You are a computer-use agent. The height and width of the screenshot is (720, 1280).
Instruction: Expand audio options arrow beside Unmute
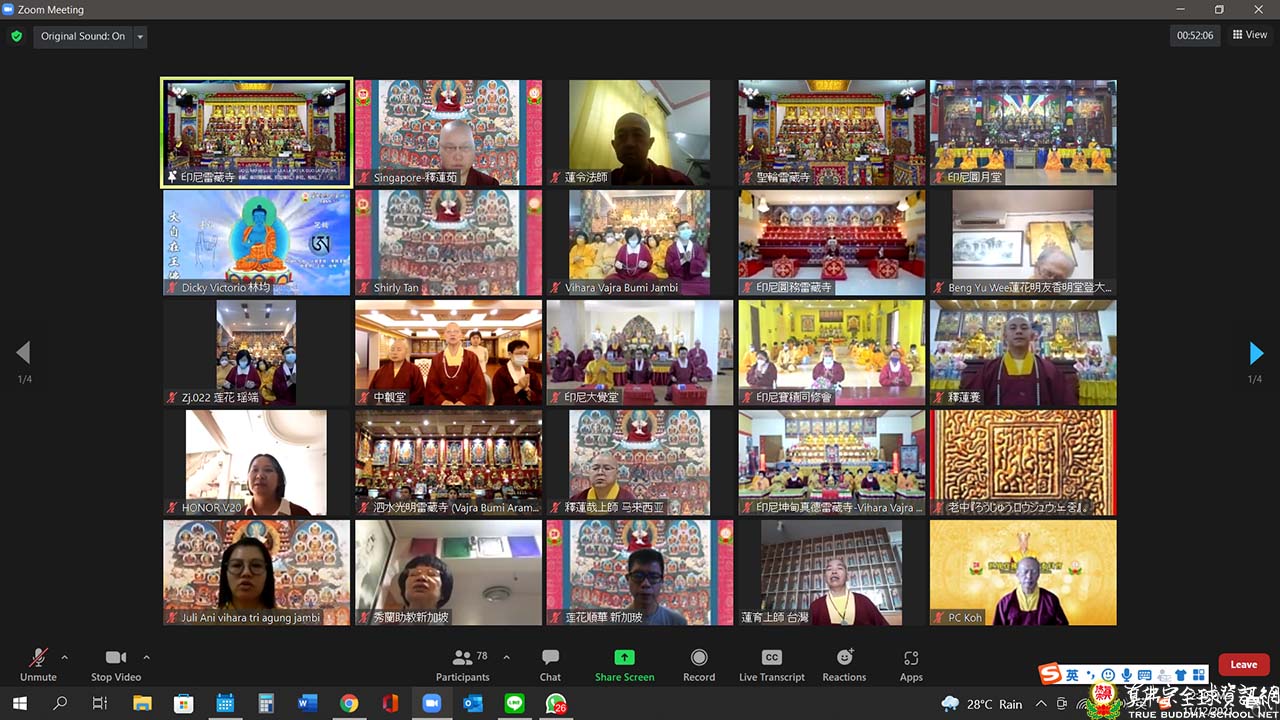point(65,657)
